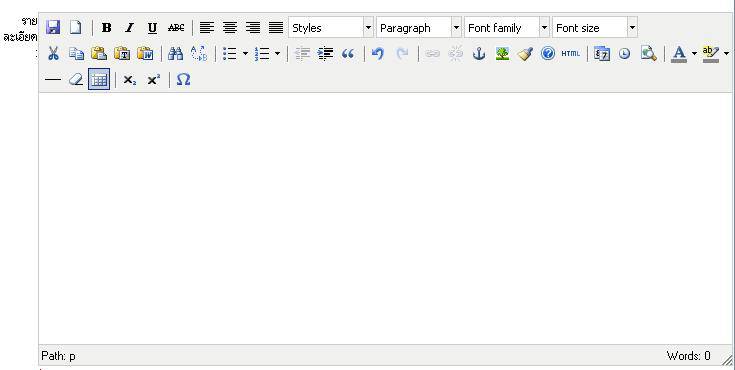Cut selection with scissors icon
735x370 pixels.
pyautogui.click(x=52, y=53)
